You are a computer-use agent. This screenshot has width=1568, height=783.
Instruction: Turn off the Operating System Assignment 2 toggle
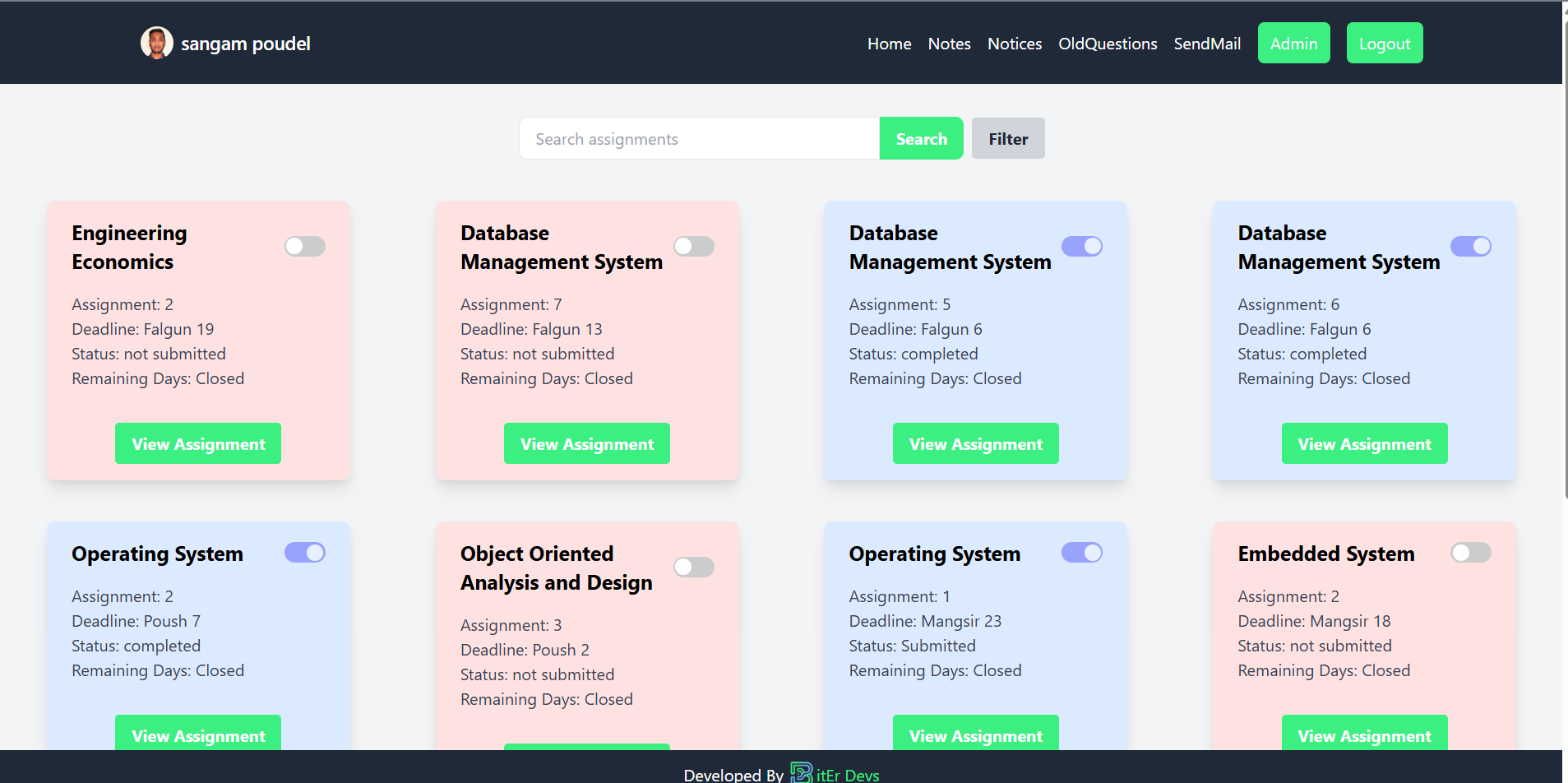tap(304, 552)
